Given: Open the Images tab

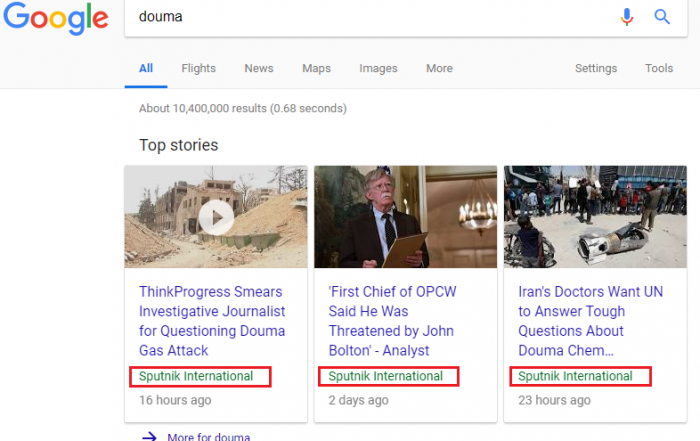Looking at the screenshot, I should pos(378,68).
